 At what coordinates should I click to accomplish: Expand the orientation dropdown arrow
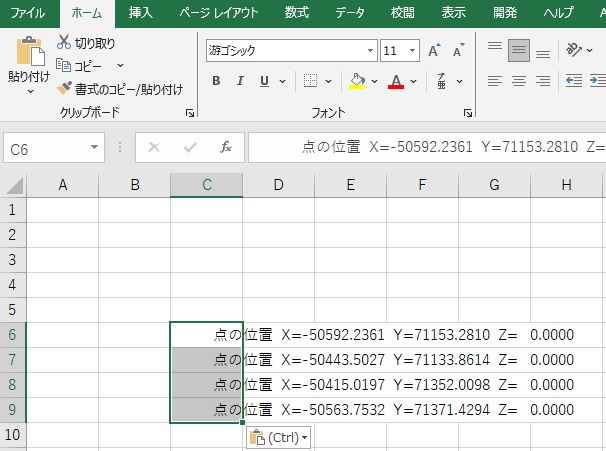(589, 50)
